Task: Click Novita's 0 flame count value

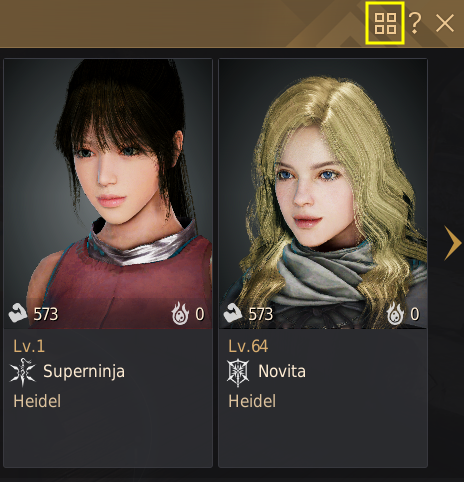Action: pos(415,314)
